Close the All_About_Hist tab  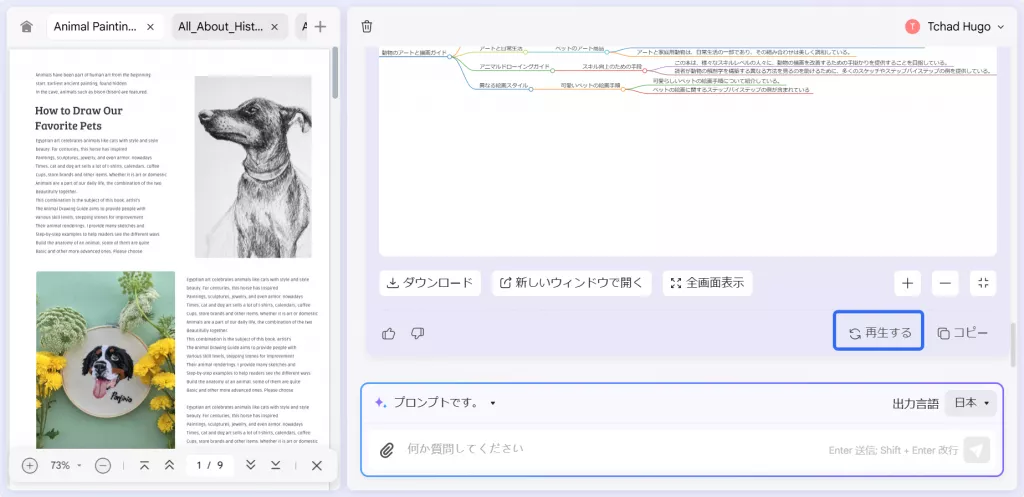click(x=274, y=27)
